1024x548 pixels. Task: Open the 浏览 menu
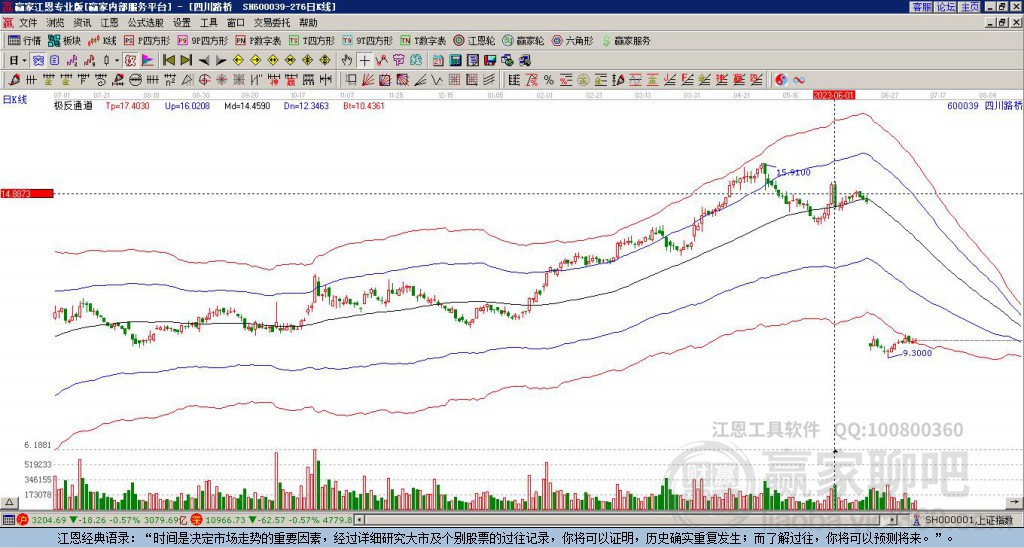coord(56,23)
